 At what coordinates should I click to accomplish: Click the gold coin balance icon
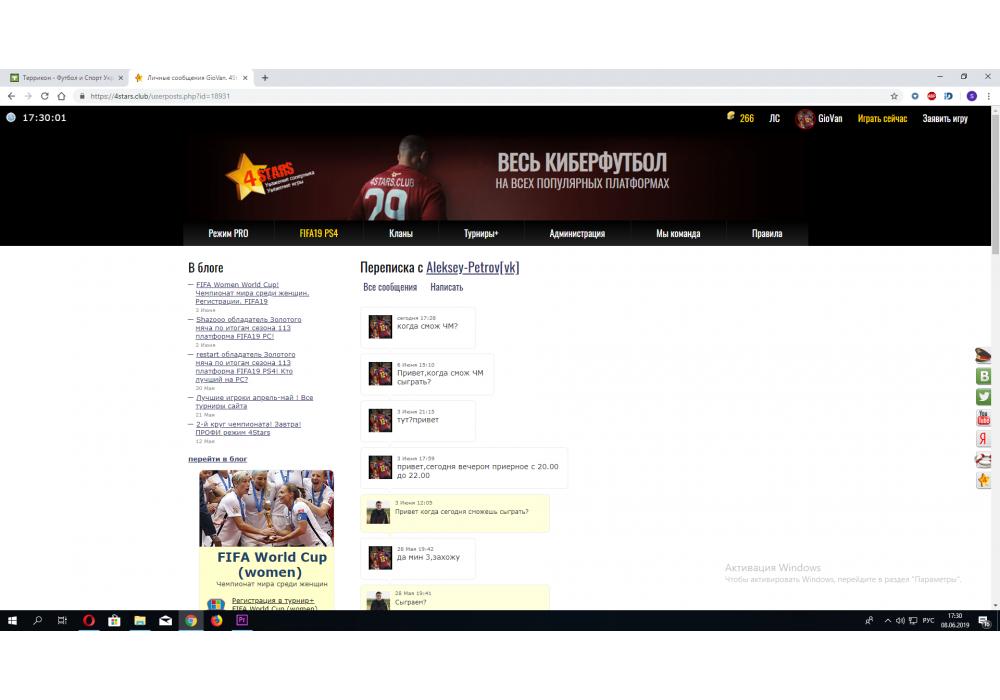(731, 116)
